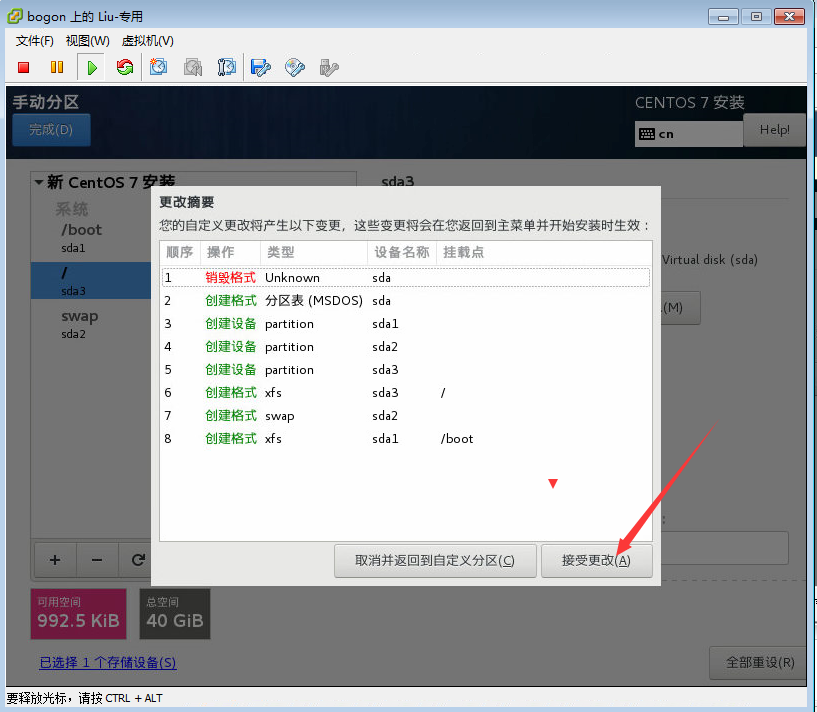Click the yellow Suspend pause icon
Screen dimensions: 817x712
57,67
